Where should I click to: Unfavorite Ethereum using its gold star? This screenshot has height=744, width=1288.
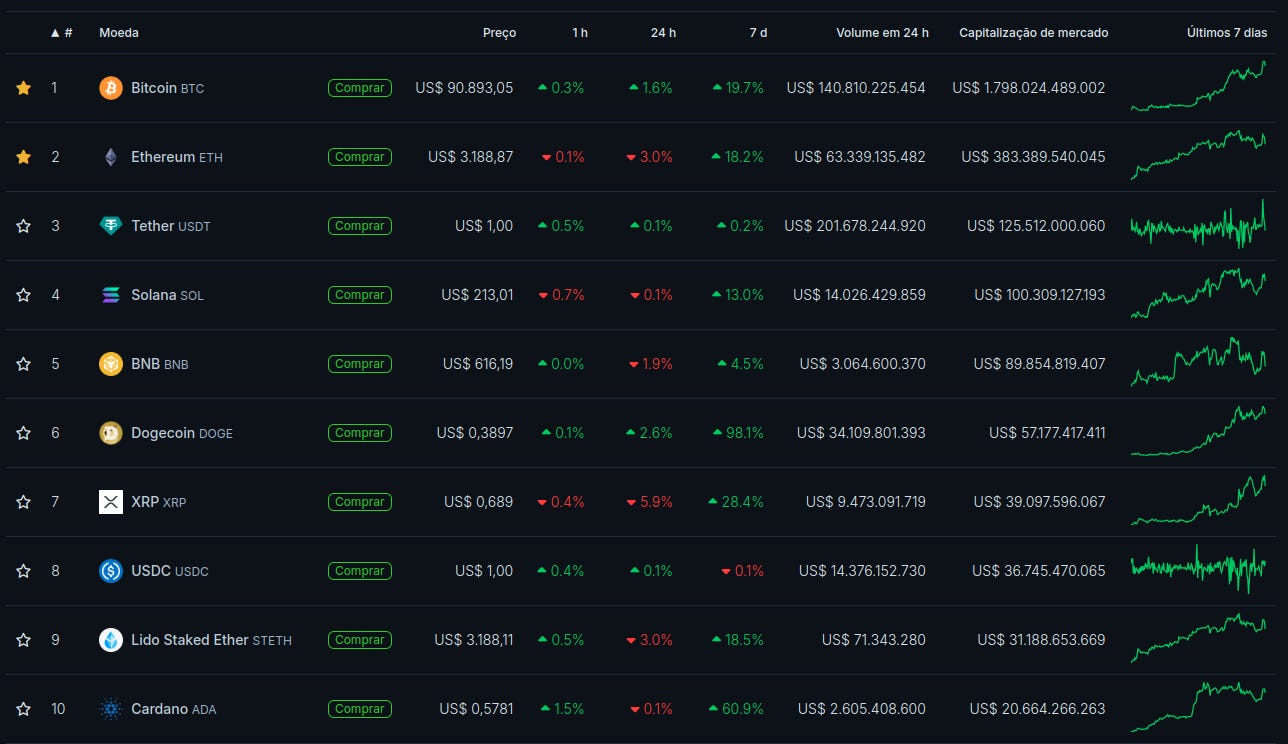(x=24, y=157)
